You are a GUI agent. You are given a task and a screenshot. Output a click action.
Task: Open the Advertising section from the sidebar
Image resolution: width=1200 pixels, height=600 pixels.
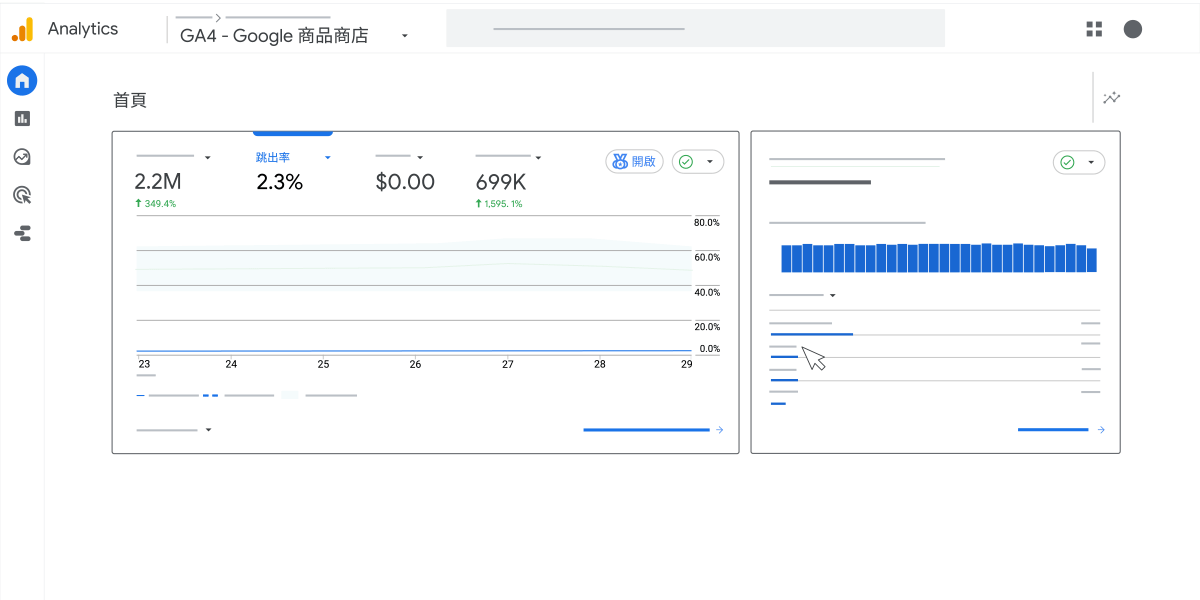click(22, 194)
